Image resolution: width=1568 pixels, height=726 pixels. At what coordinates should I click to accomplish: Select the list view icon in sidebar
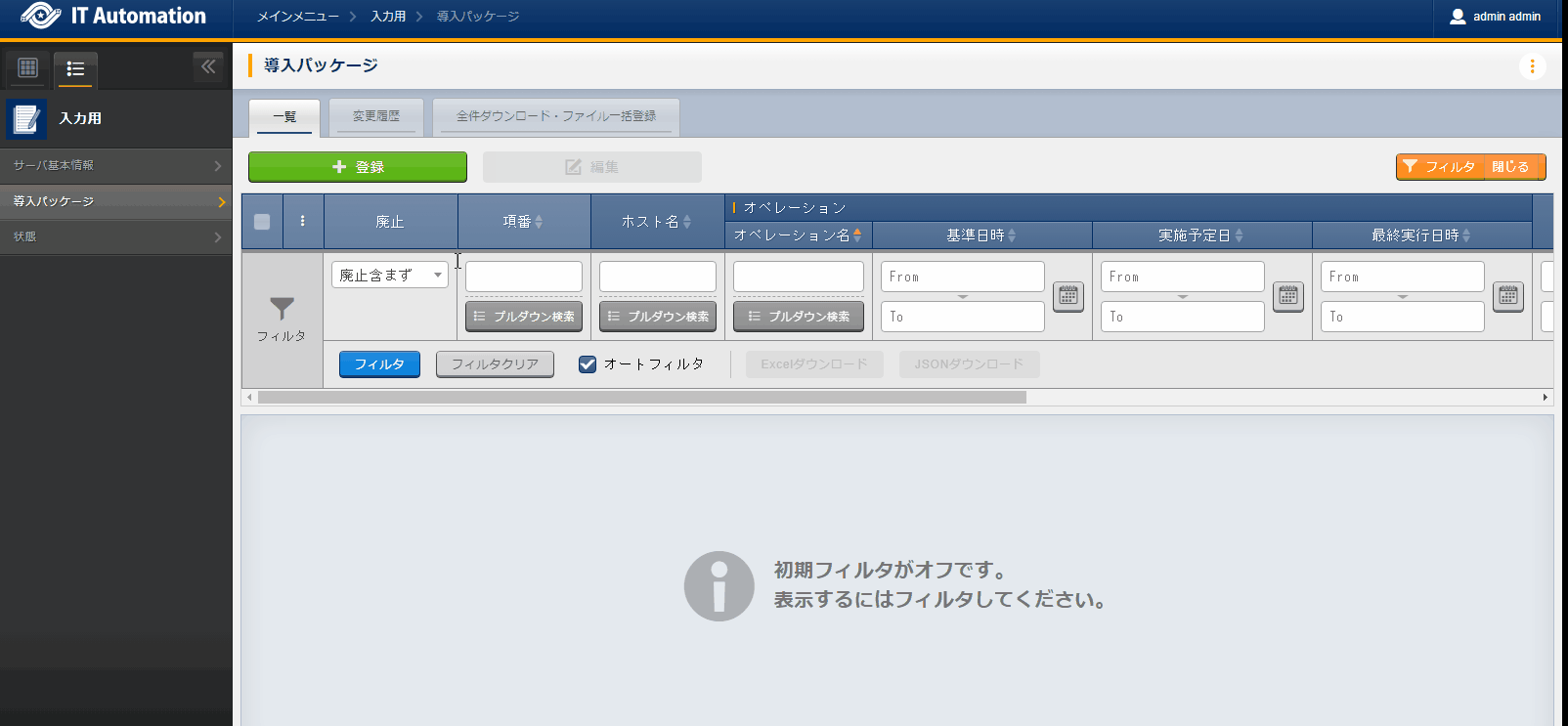(x=75, y=69)
